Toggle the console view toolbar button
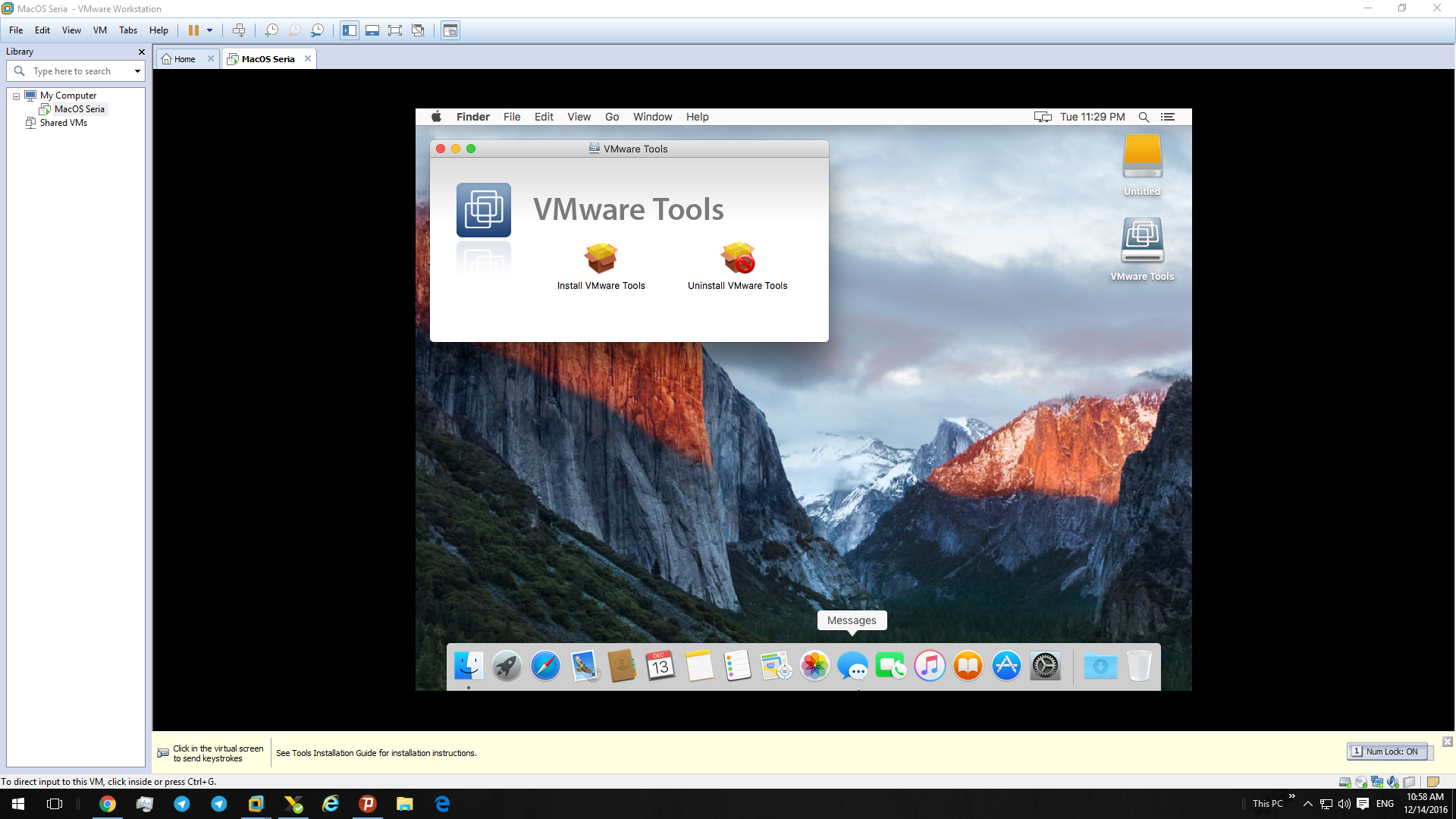This screenshot has height=819, width=1456. (450, 30)
